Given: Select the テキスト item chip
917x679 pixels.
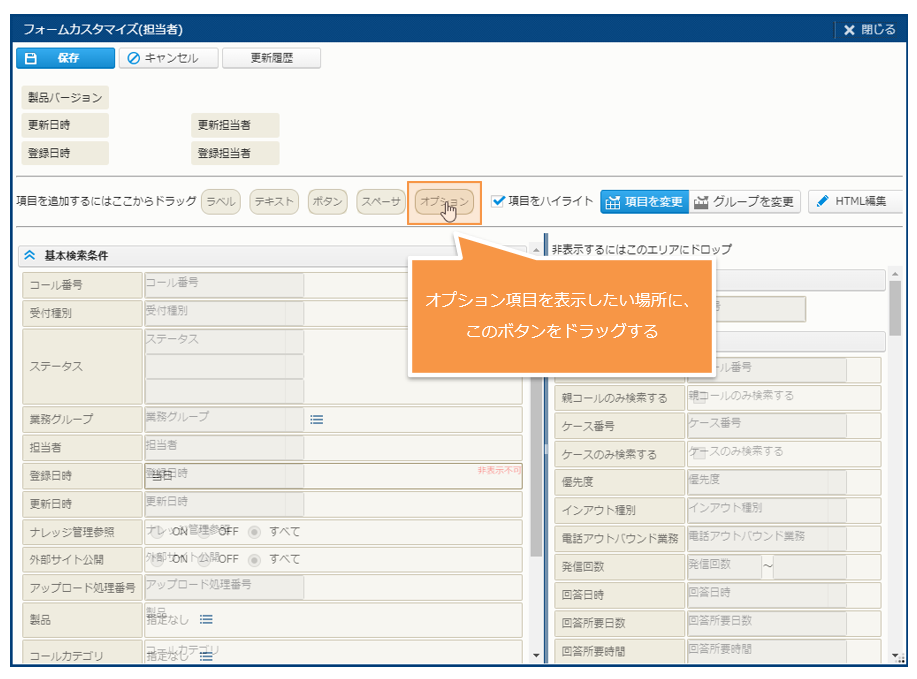Looking at the screenshot, I should click(274, 202).
